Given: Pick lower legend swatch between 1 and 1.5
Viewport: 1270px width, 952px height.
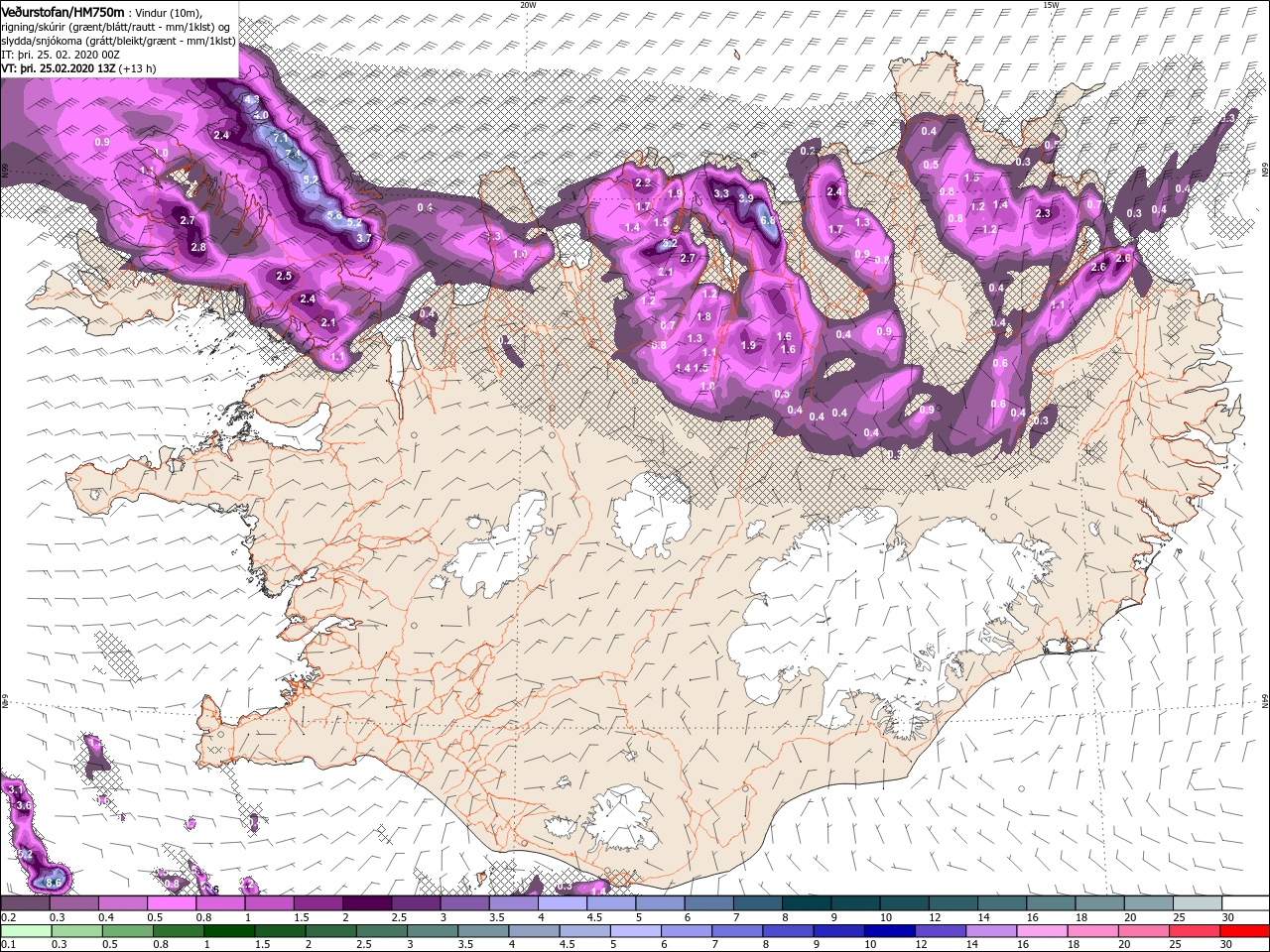Looking at the screenshot, I should (229, 931).
